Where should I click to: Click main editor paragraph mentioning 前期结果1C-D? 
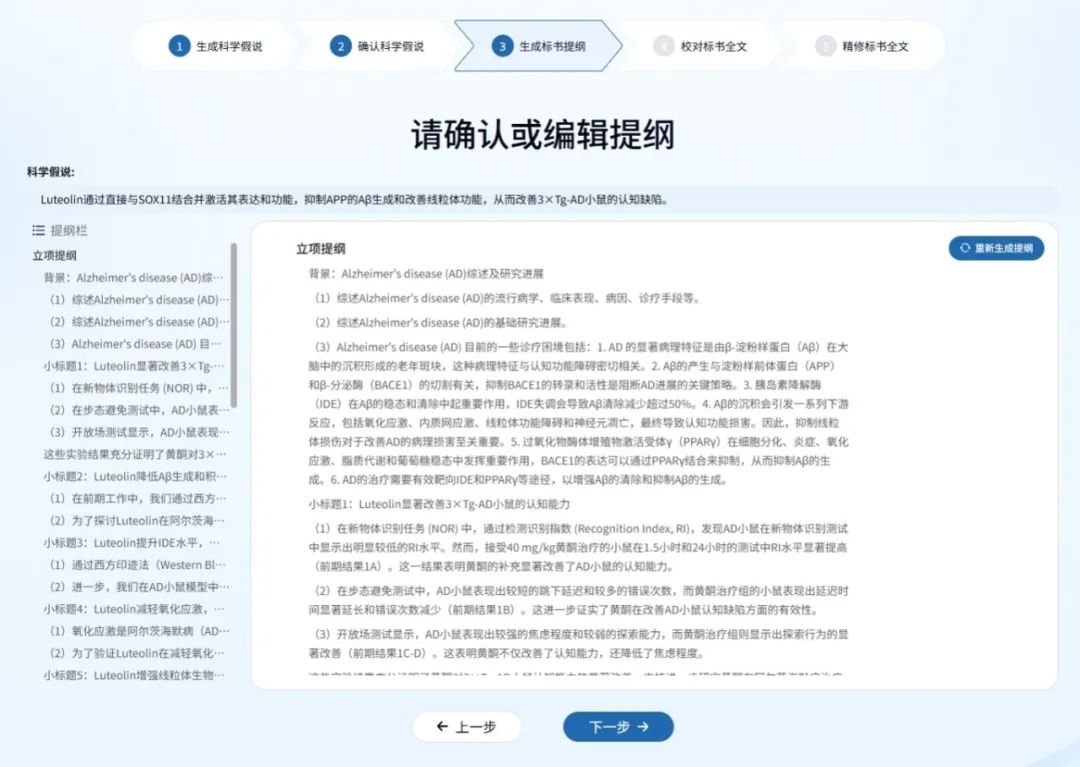[x=579, y=643]
